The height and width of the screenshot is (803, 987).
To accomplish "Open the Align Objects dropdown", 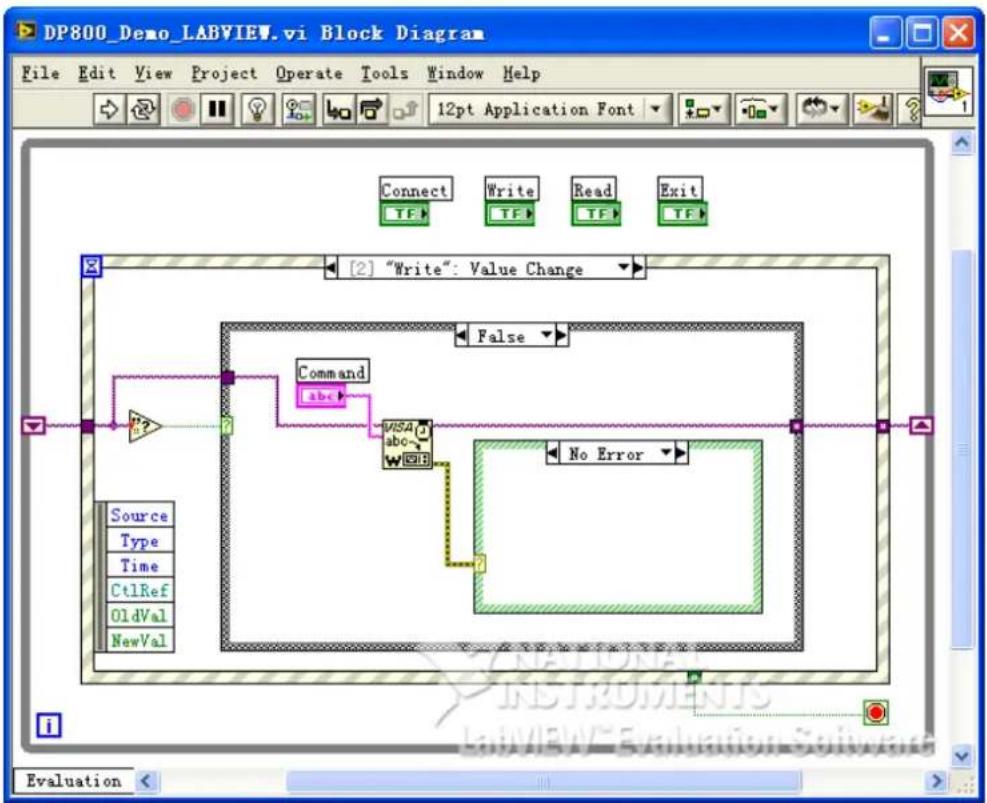I will 704,110.
